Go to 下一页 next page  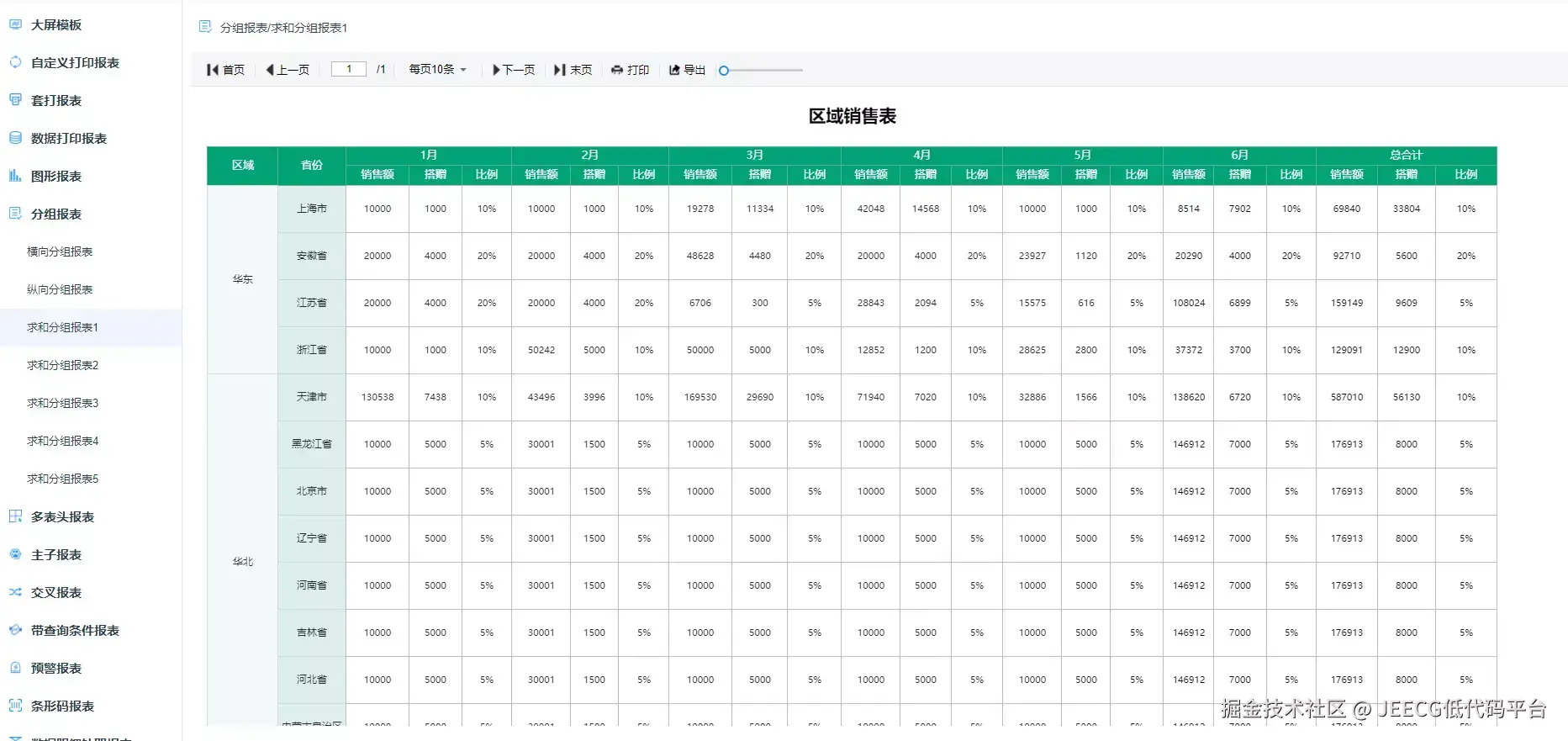pos(514,70)
